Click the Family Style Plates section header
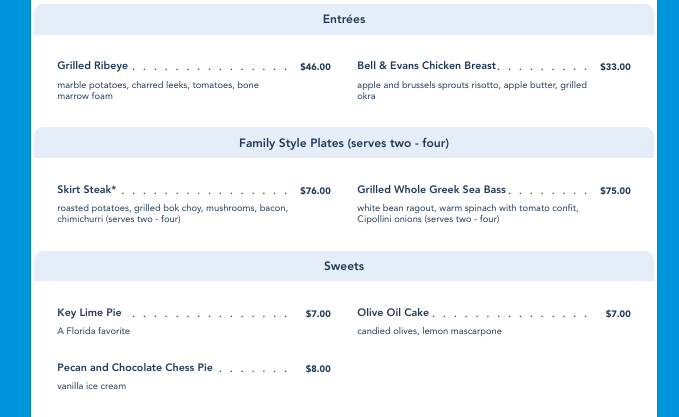 pyautogui.click(x=343, y=143)
